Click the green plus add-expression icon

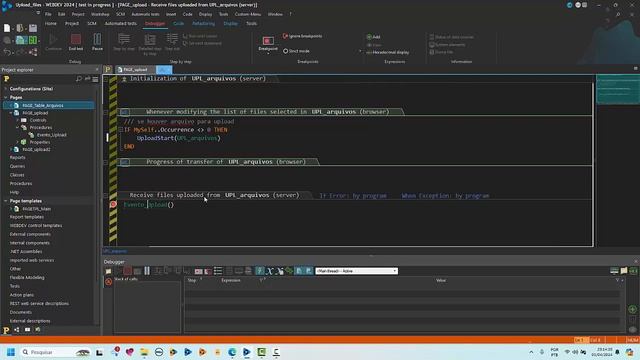tap(632, 309)
